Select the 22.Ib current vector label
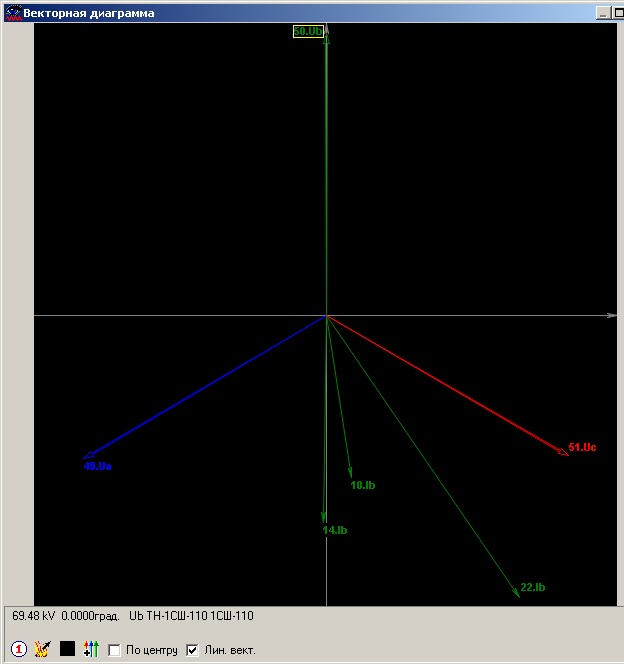Viewport: 624px width, 664px height. 533,587
